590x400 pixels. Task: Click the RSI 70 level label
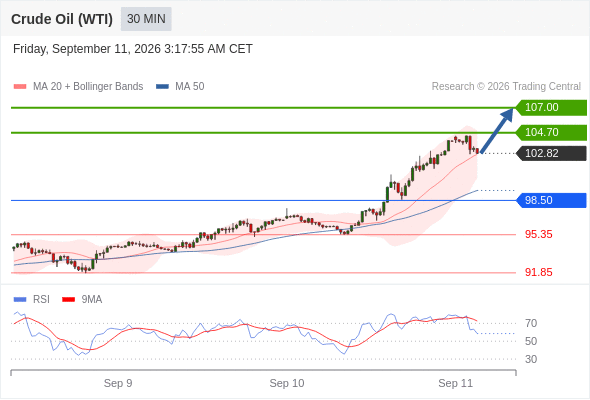pos(531,323)
